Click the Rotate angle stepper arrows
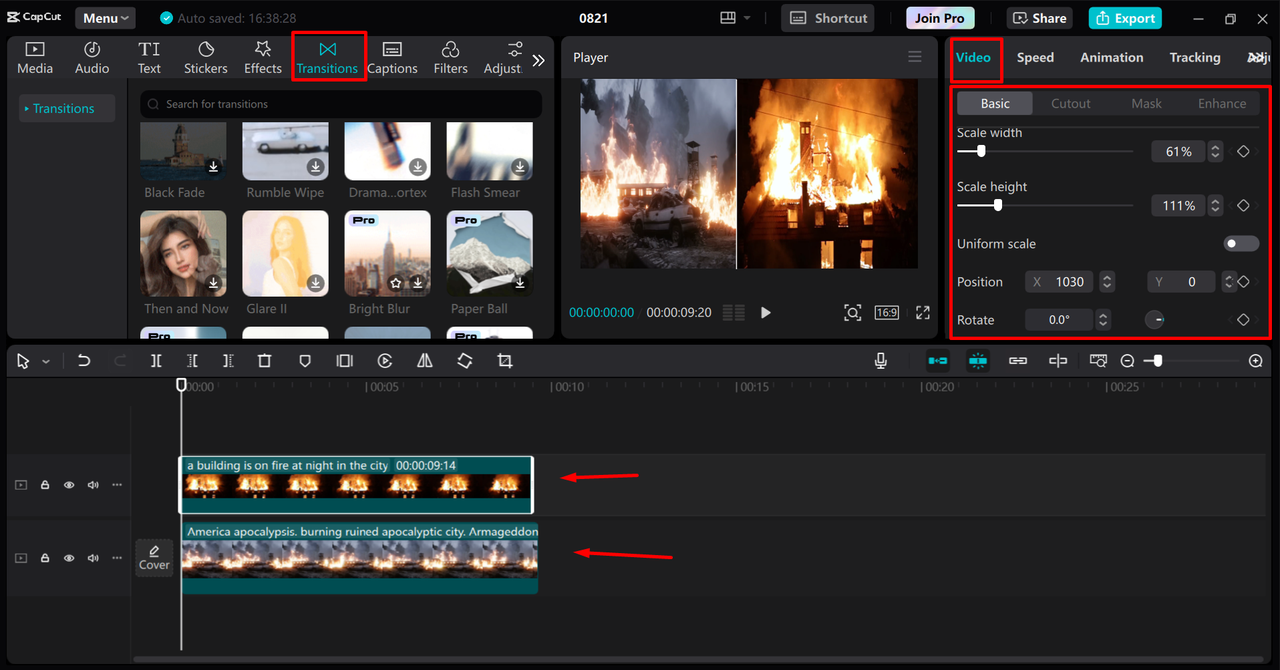The height and width of the screenshot is (670, 1280). (1103, 320)
